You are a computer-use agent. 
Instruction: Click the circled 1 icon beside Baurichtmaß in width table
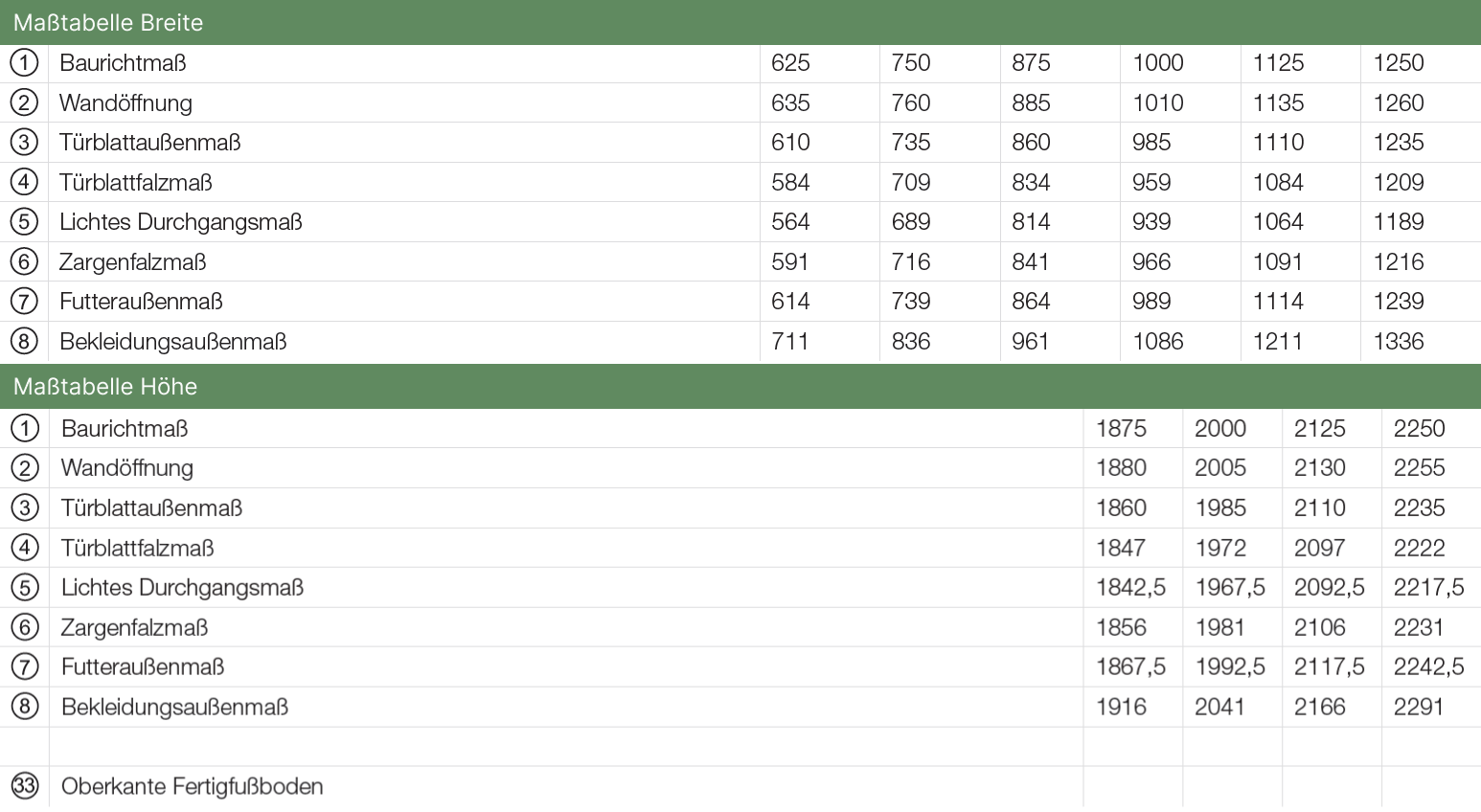click(24, 63)
